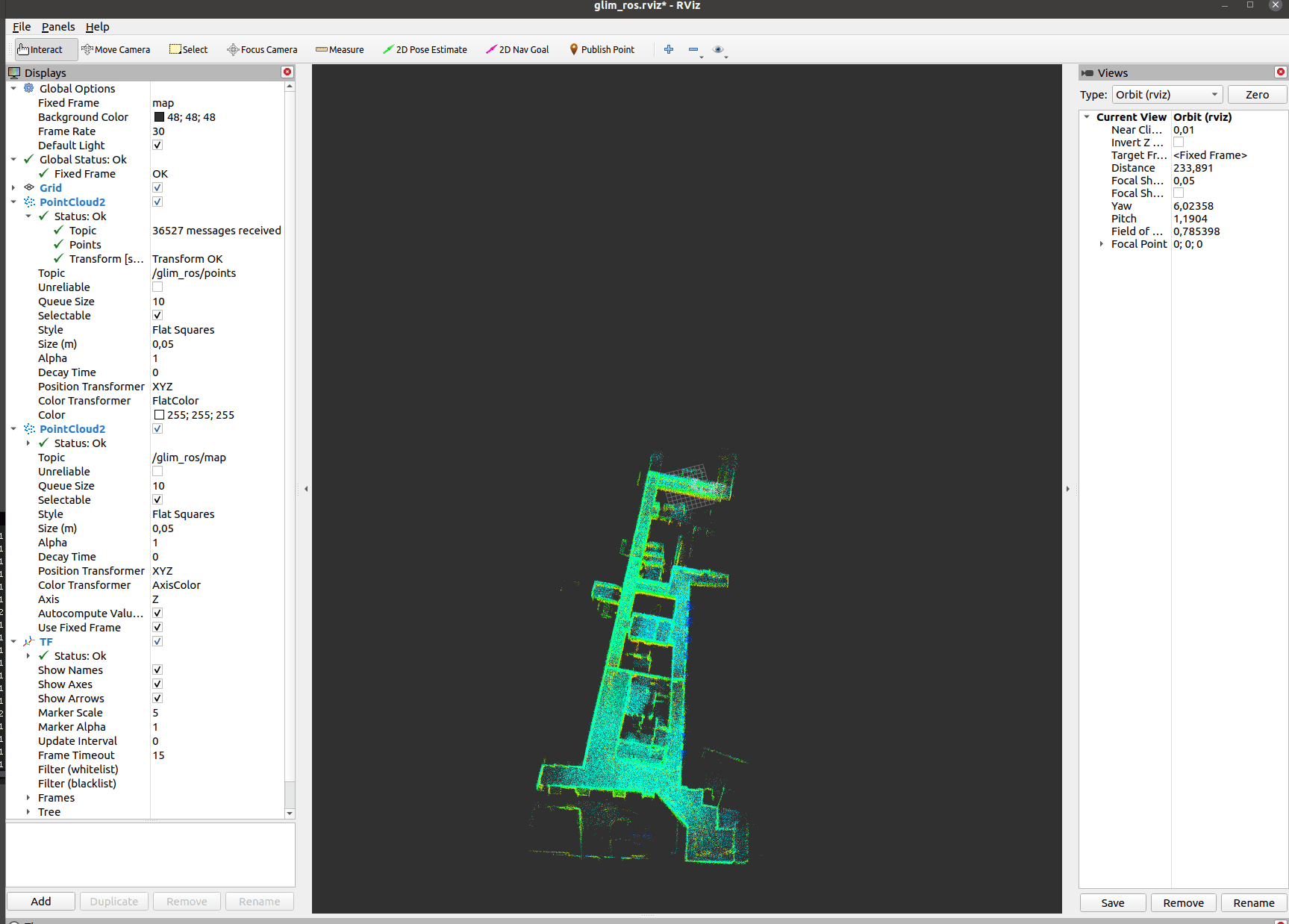Pick the Measure tool
Image resolution: width=1289 pixels, height=924 pixels.
[x=340, y=50]
